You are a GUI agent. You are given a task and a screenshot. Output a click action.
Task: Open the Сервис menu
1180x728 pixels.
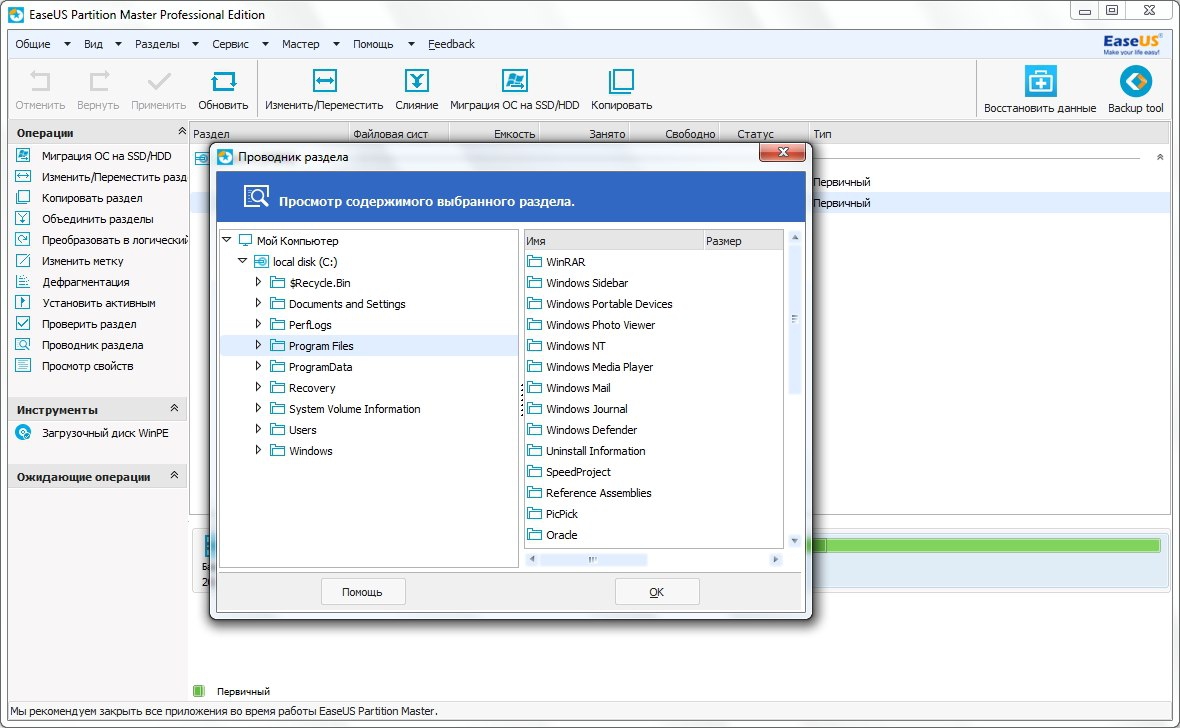[240, 44]
